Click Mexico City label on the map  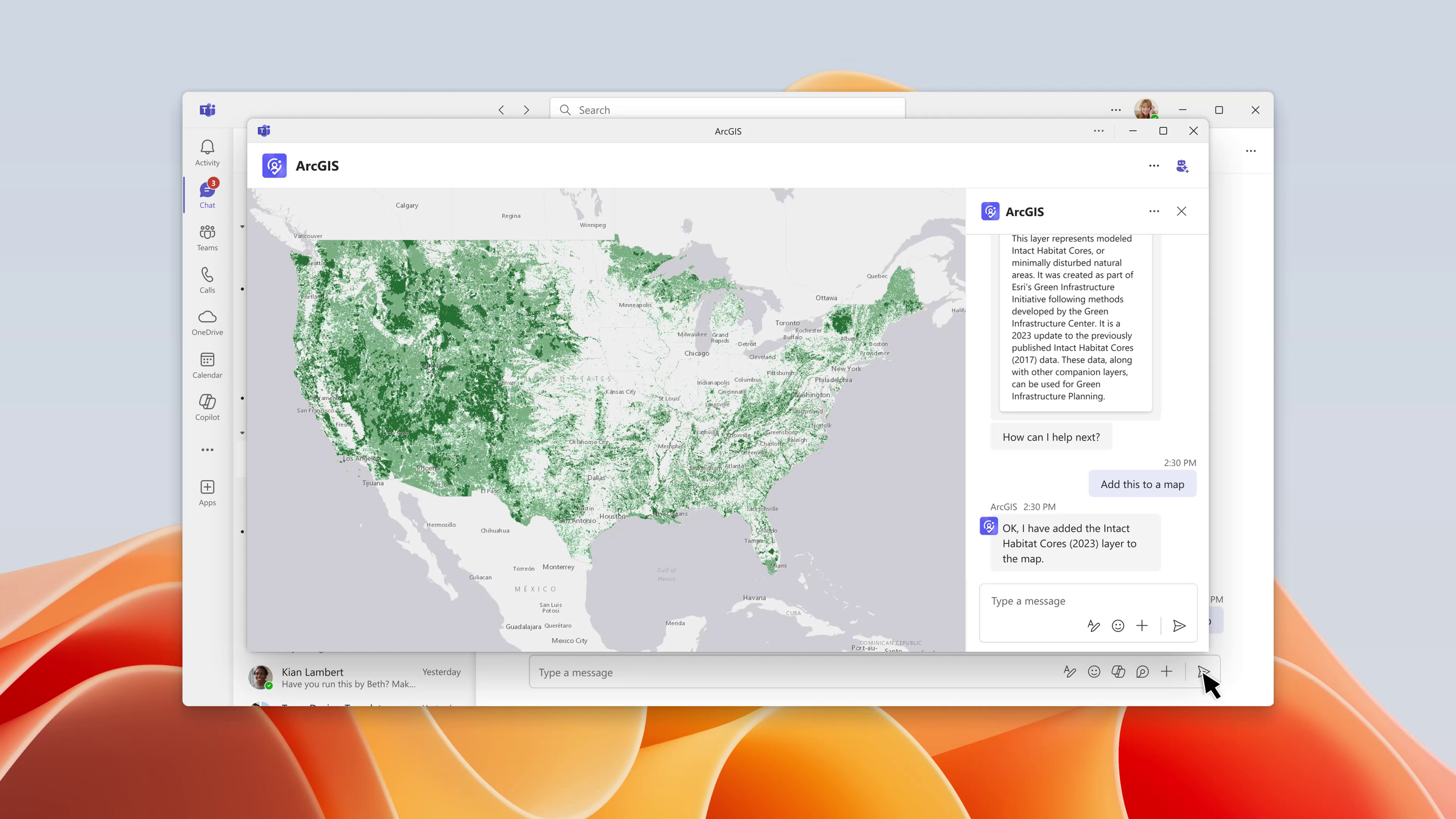pyautogui.click(x=569, y=641)
